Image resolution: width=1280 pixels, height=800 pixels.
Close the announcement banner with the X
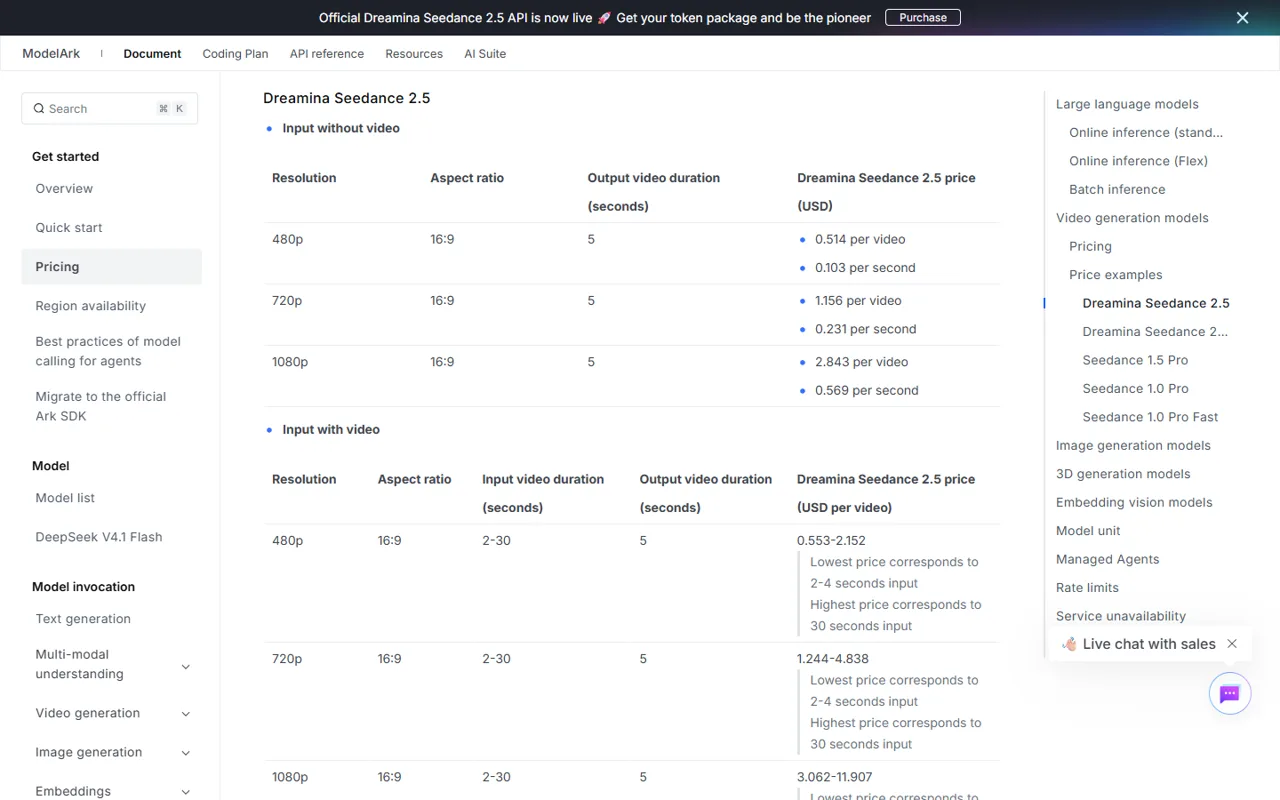coord(1242,18)
